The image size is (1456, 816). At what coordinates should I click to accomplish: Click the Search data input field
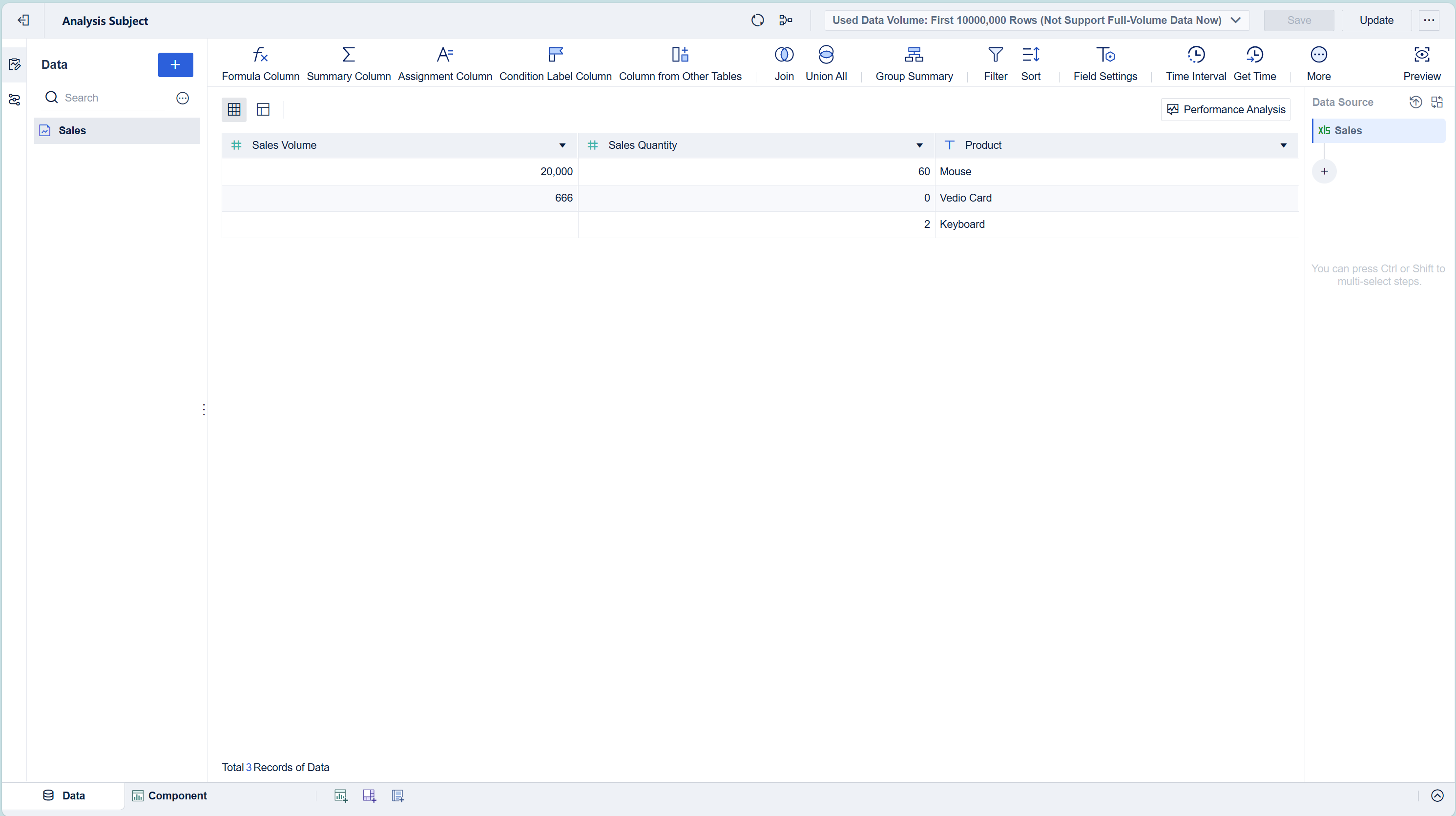coord(113,98)
